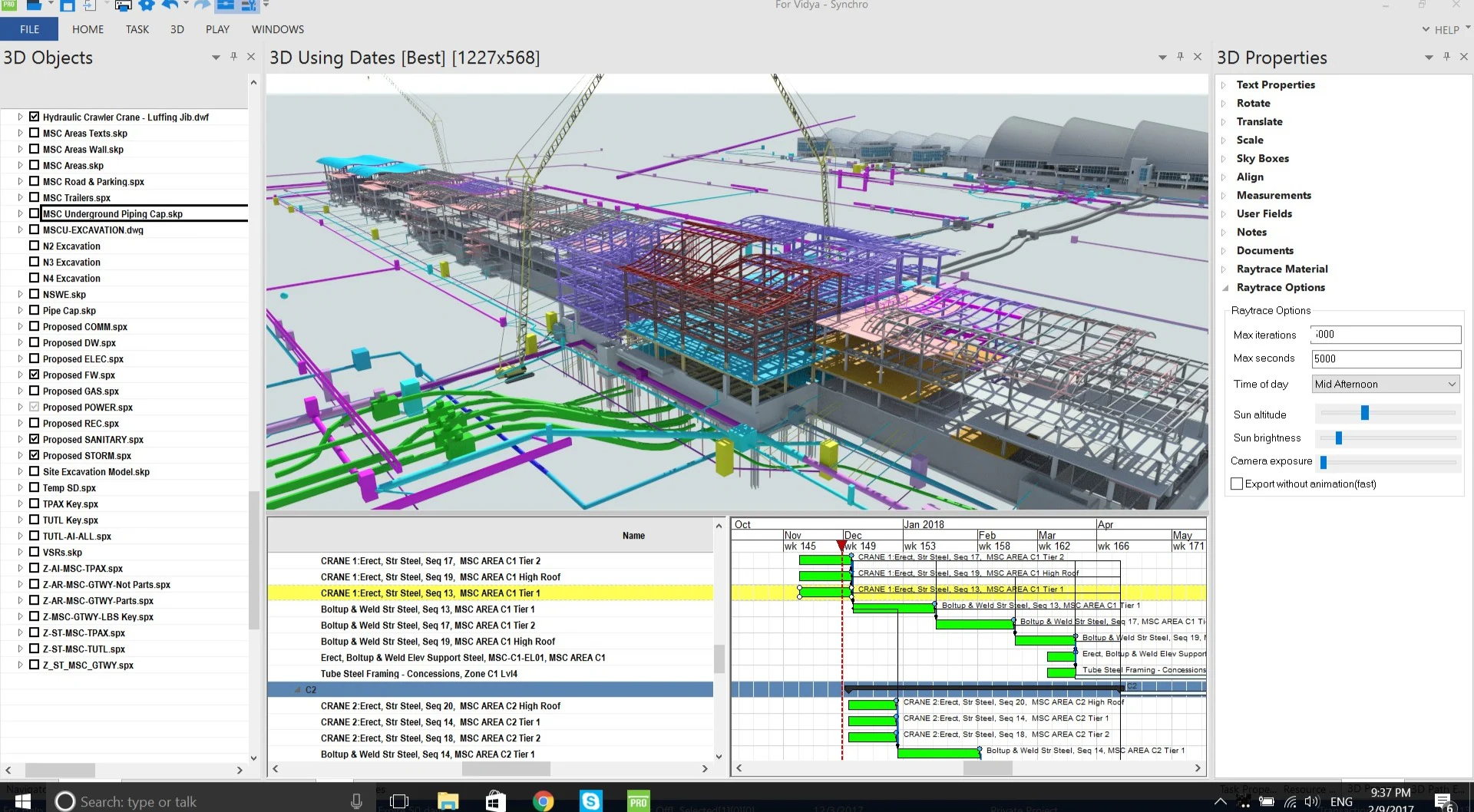The width and height of the screenshot is (1474, 812).
Task: Open the Time of day dropdown
Action: click(1385, 384)
